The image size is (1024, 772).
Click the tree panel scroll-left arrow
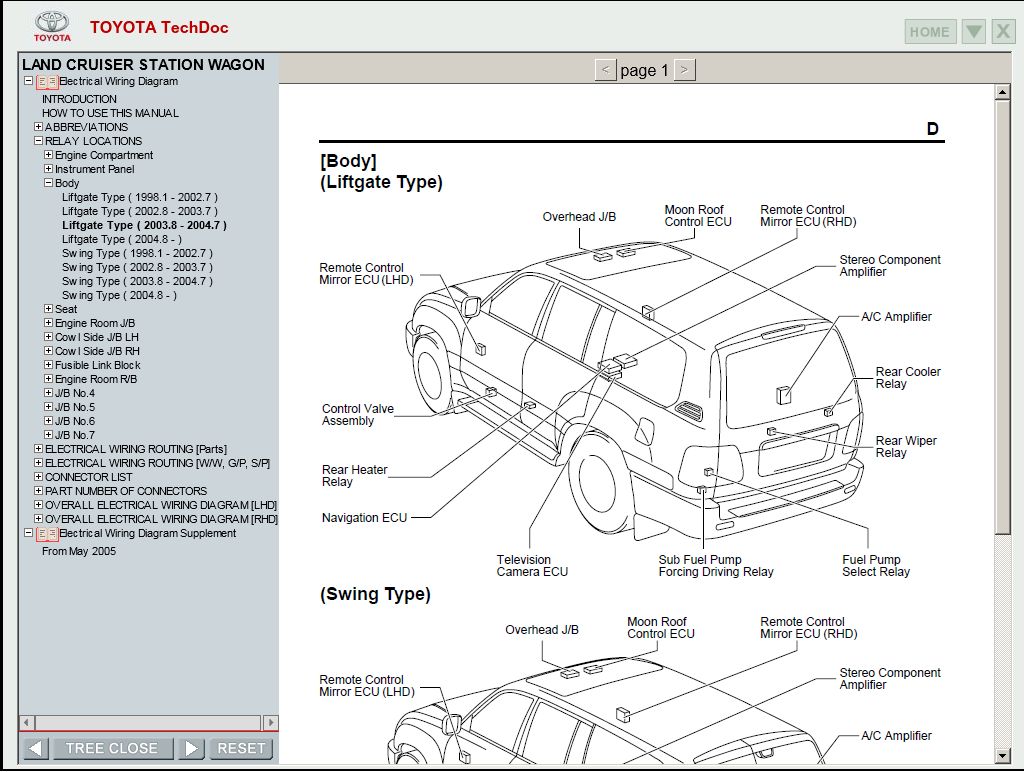pyautogui.click(x=26, y=722)
